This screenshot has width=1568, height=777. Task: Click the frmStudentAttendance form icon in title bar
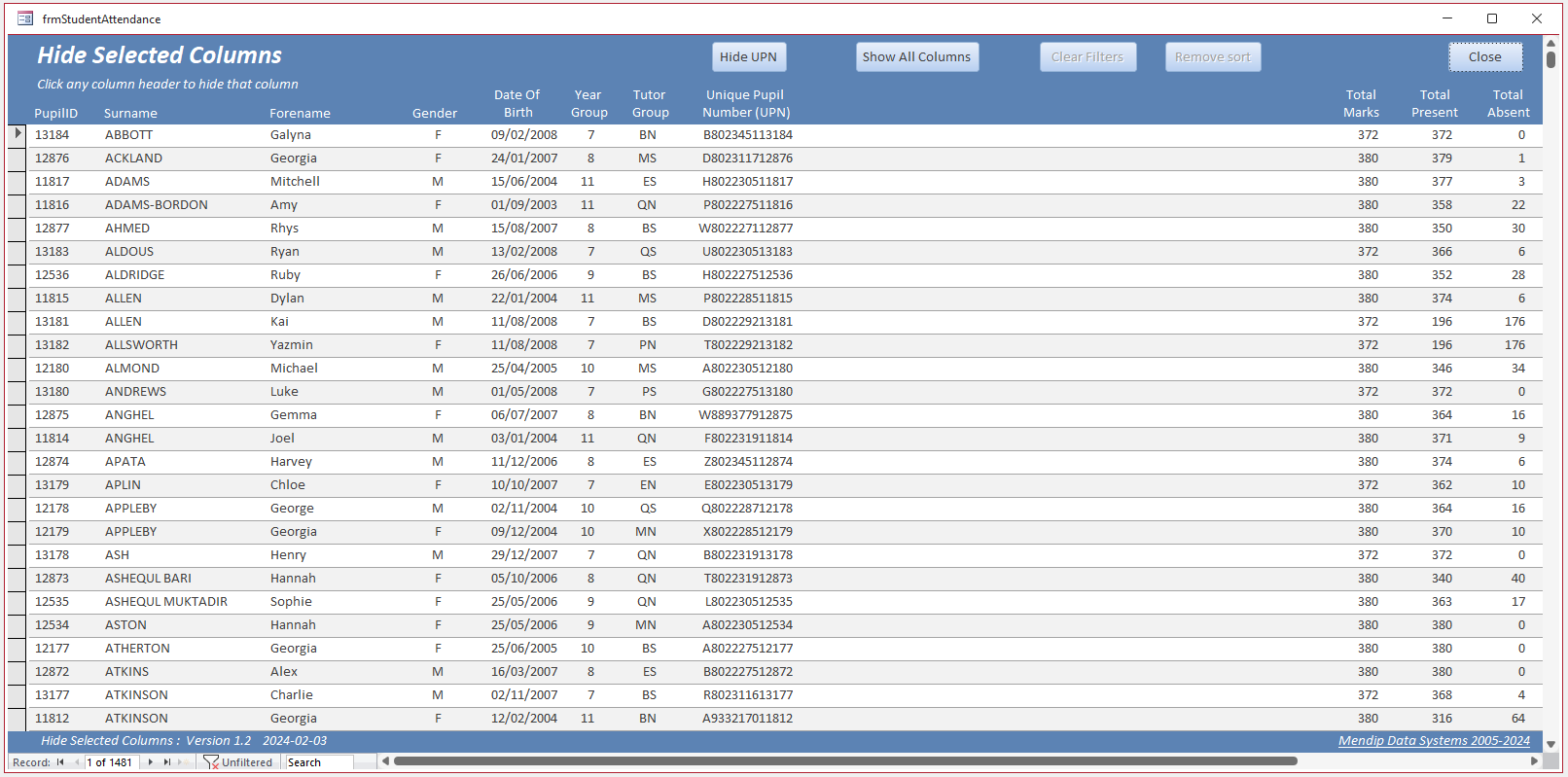(x=25, y=18)
